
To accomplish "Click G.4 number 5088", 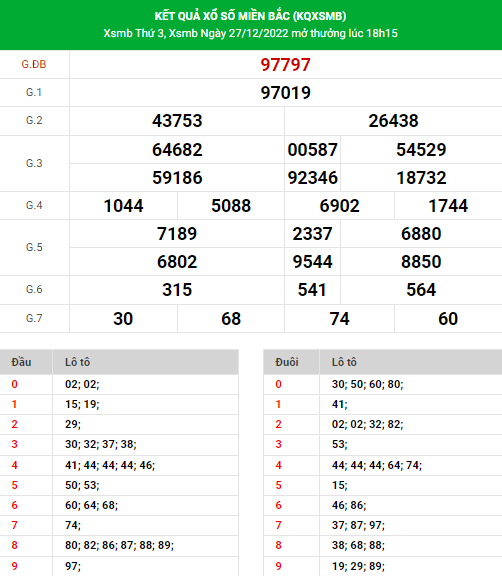I will (x=231, y=206).
